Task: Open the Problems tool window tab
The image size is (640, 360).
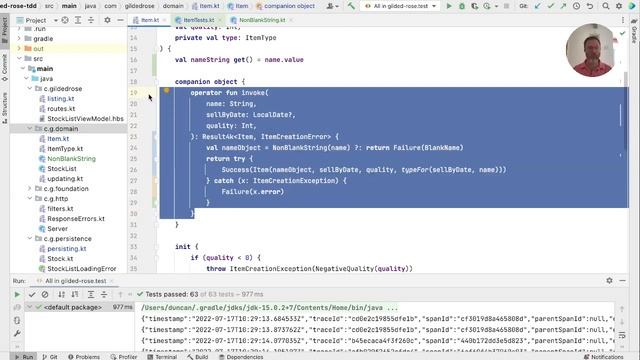Action: tap(84, 357)
